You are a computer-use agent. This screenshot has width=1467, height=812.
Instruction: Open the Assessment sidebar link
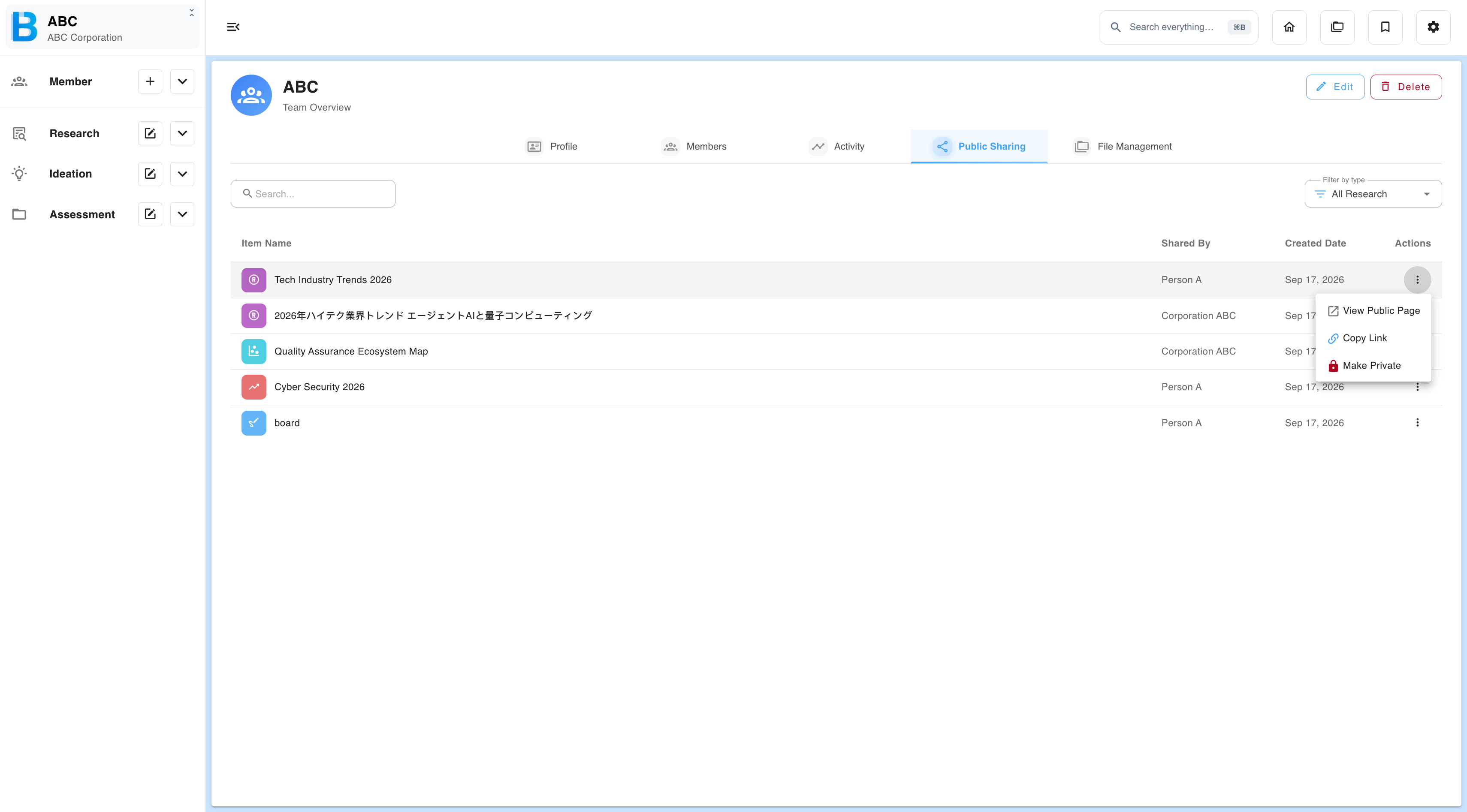click(x=82, y=214)
